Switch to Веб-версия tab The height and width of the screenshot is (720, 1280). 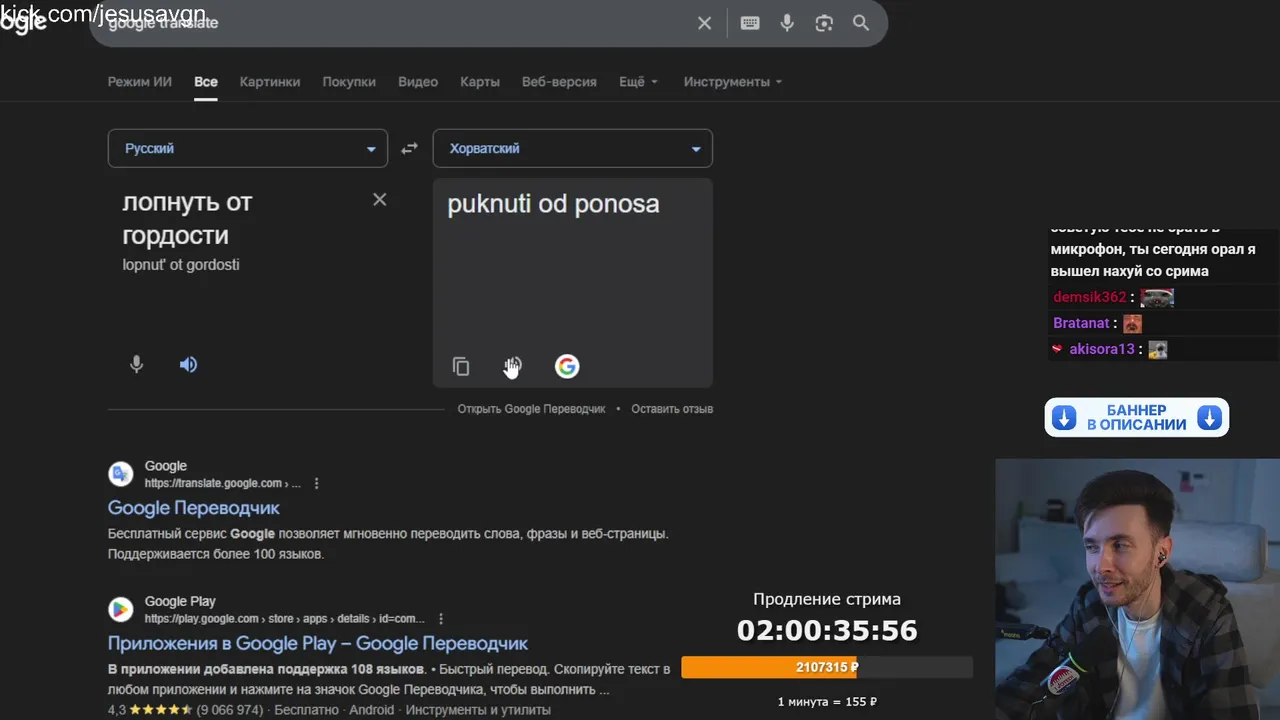pos(559,82)
